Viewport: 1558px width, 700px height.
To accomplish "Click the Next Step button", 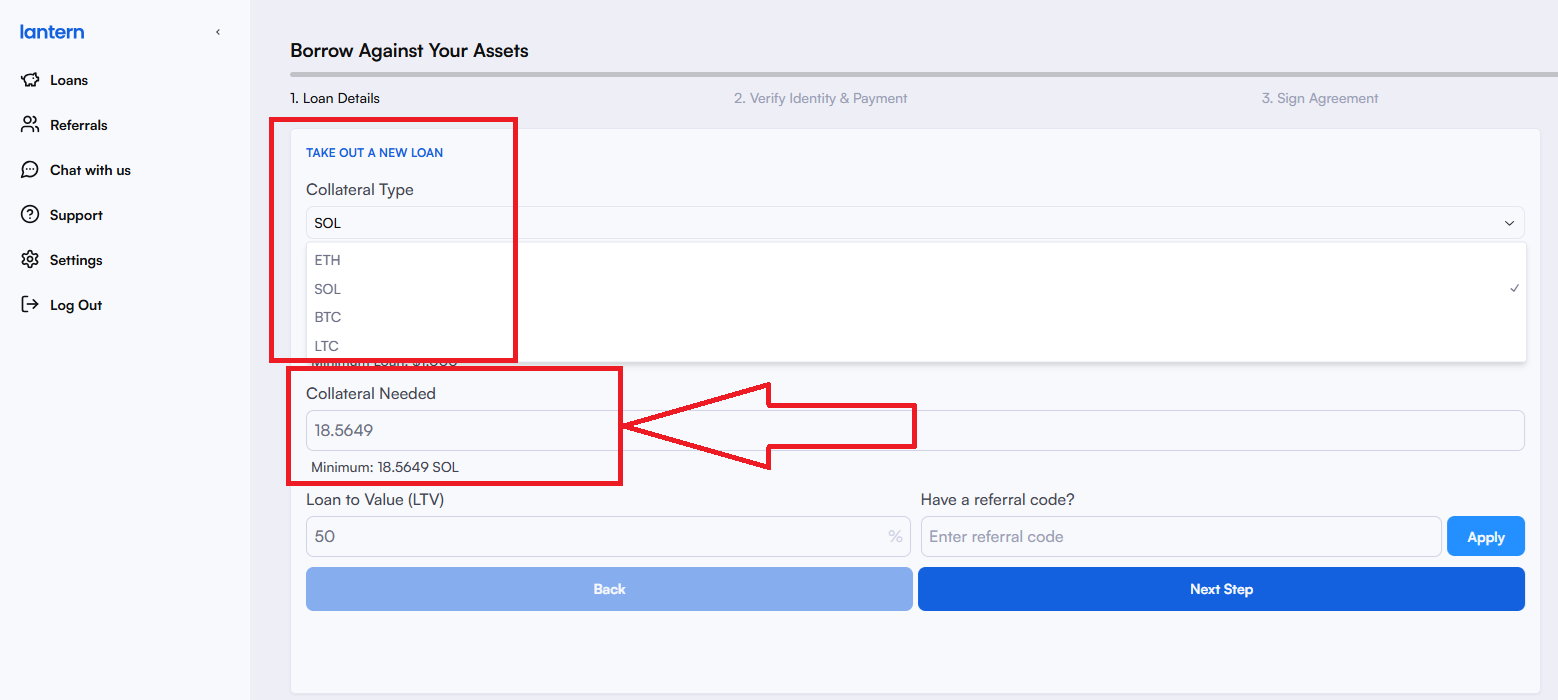I will 1221,588.
